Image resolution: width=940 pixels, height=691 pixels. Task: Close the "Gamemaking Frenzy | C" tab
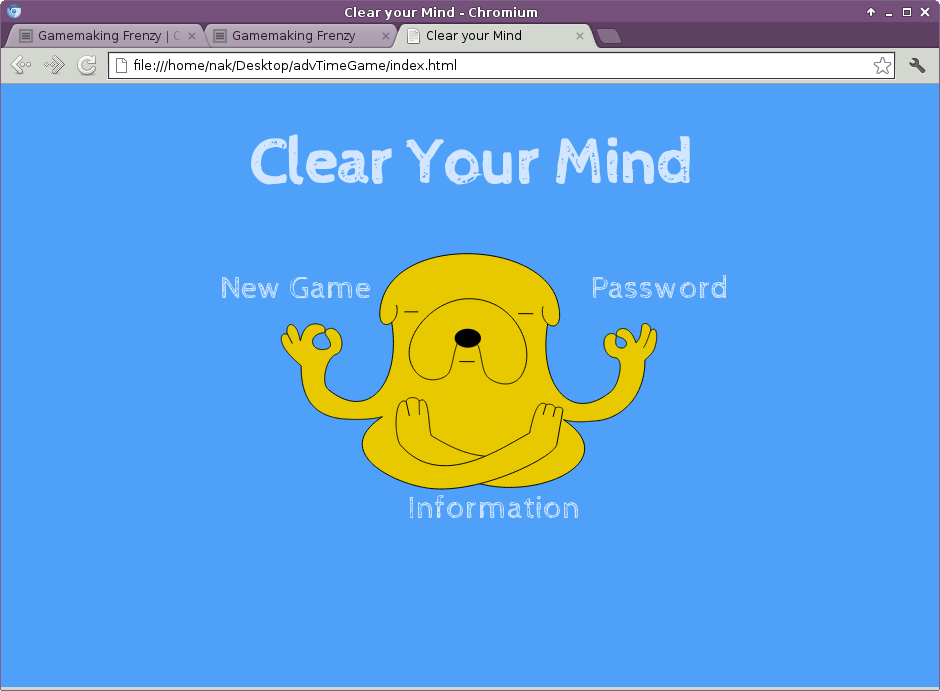[192, 36]
